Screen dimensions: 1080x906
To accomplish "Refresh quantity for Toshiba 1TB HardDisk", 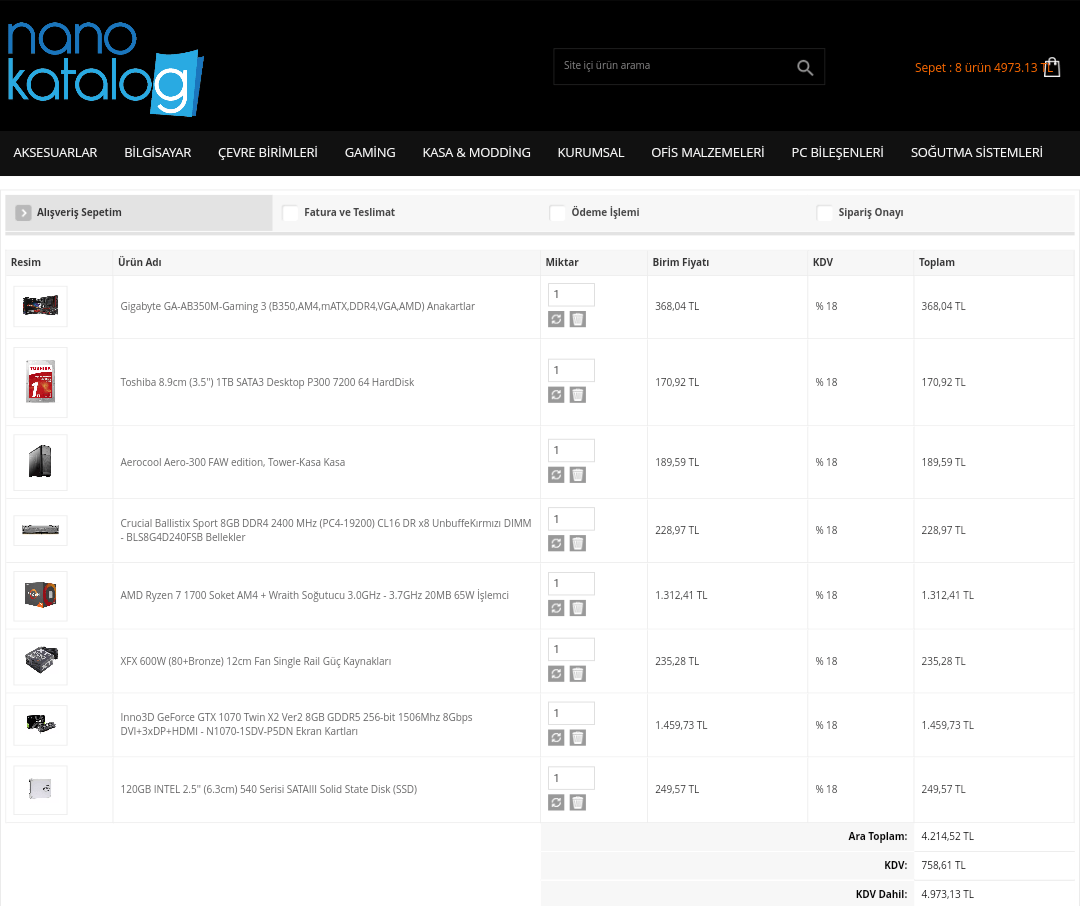I will pos(557,395).
